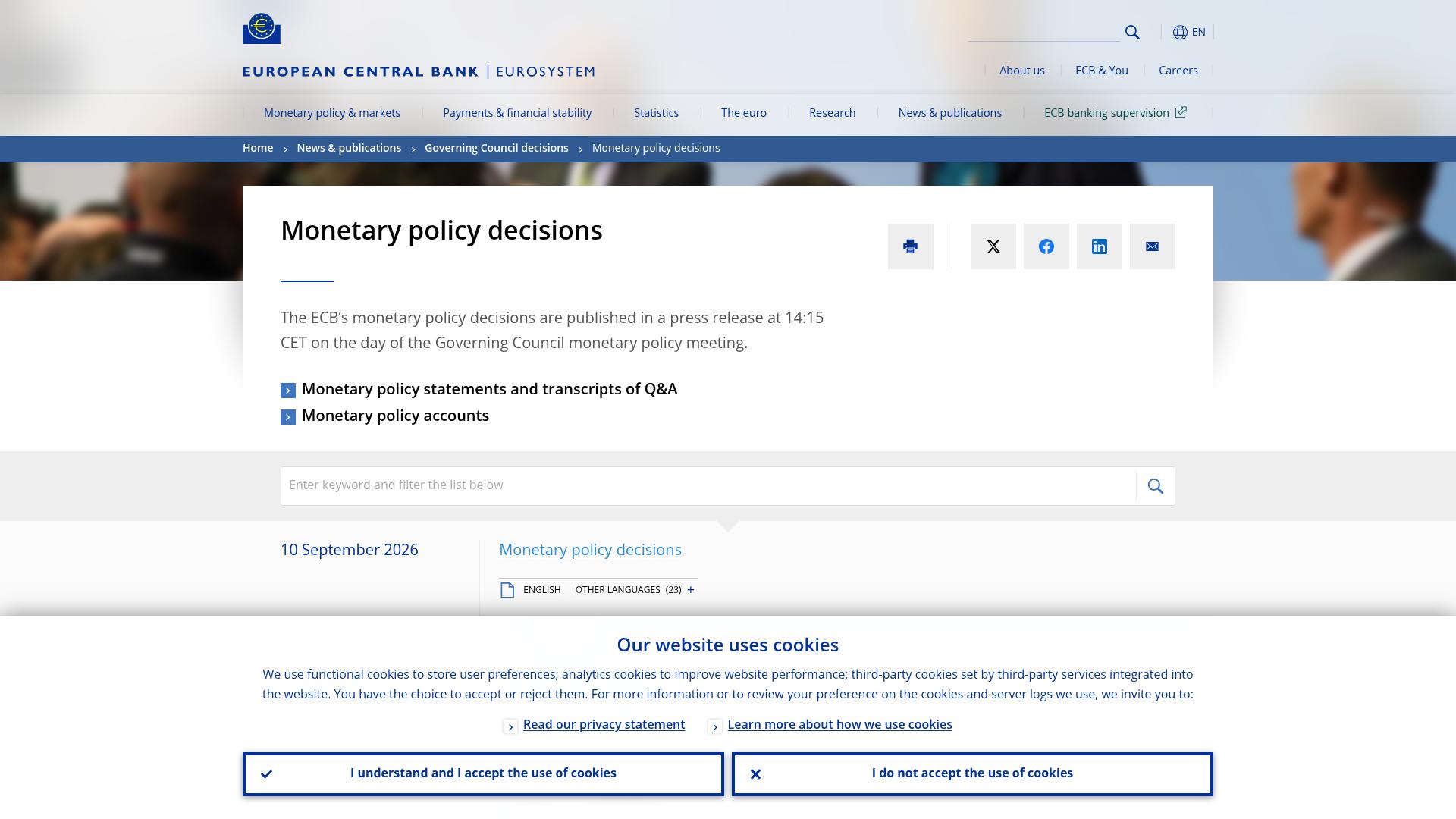This screenshot has width=1456, height=819.
Task: Open ECB & You link
Action: pyautogui.click(x=1102, y=71)
